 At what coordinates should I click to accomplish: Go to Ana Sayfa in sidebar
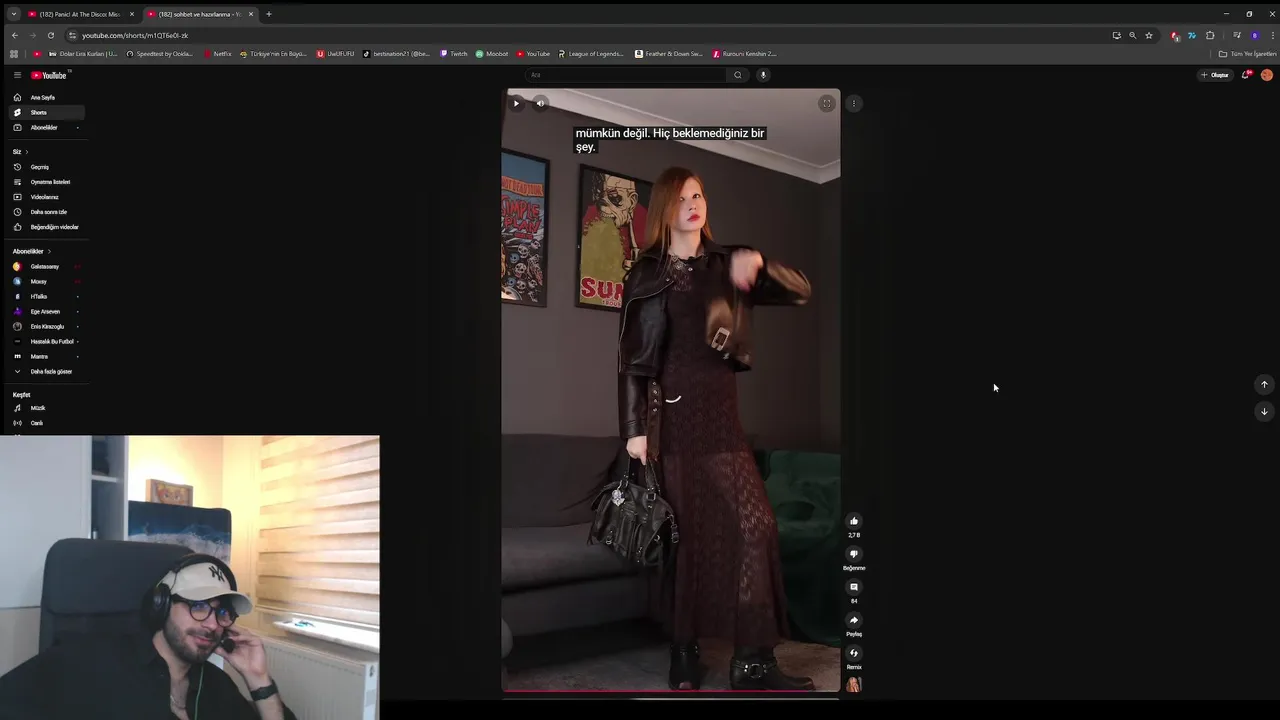coord(47,97)
